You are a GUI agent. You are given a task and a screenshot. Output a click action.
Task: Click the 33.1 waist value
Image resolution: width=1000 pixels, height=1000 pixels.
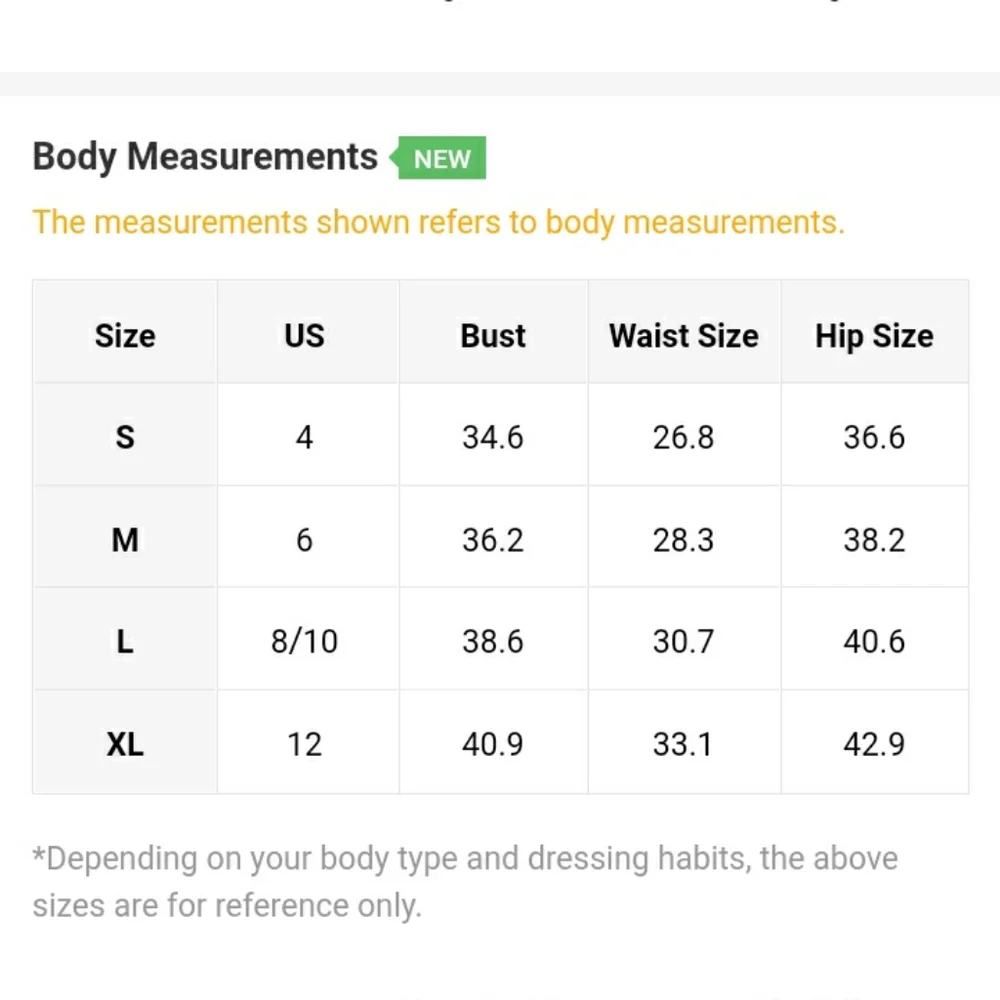682,744
